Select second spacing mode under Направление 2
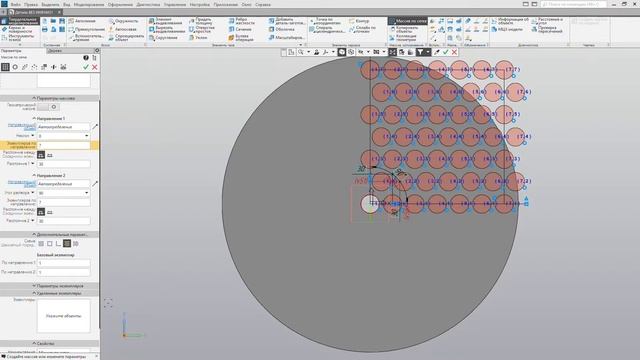The height and width of the screenshot is (360, 640). (x=50, y=212)
